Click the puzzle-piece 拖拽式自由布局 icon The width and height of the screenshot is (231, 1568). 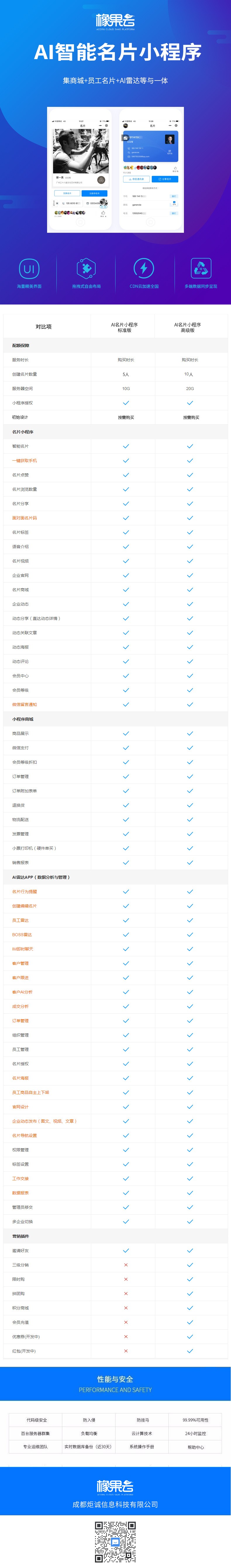tap(86, 269)
